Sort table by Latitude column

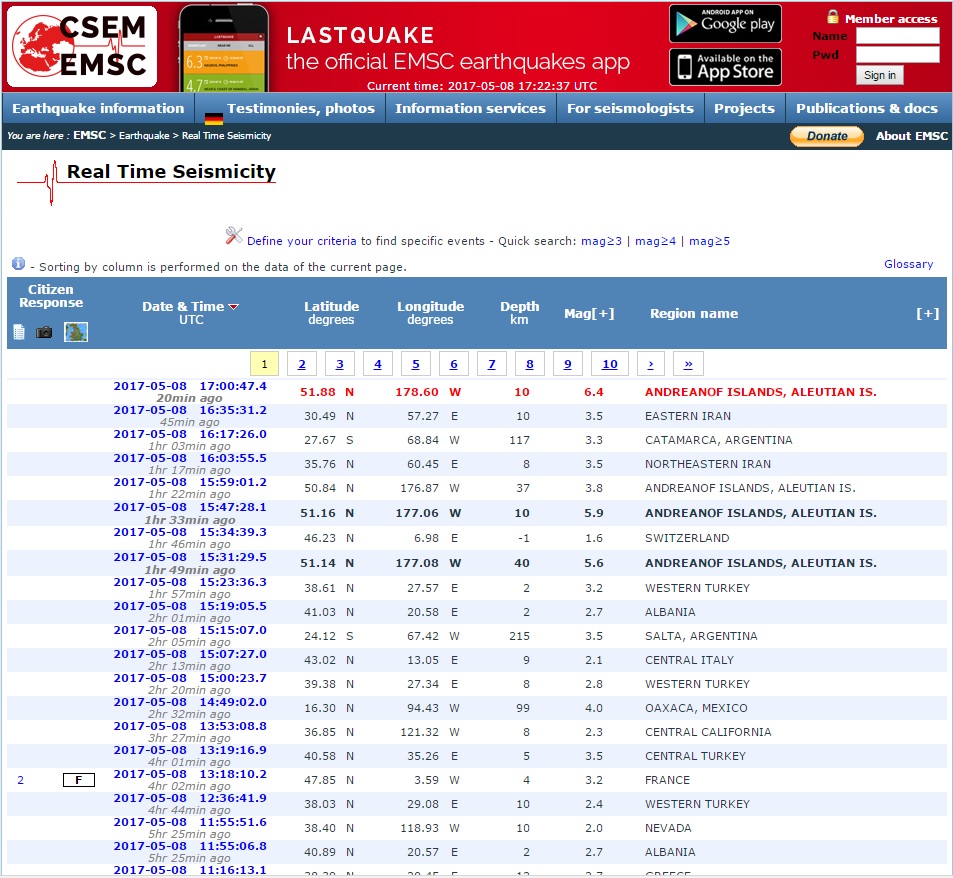[x=331, y=306]
